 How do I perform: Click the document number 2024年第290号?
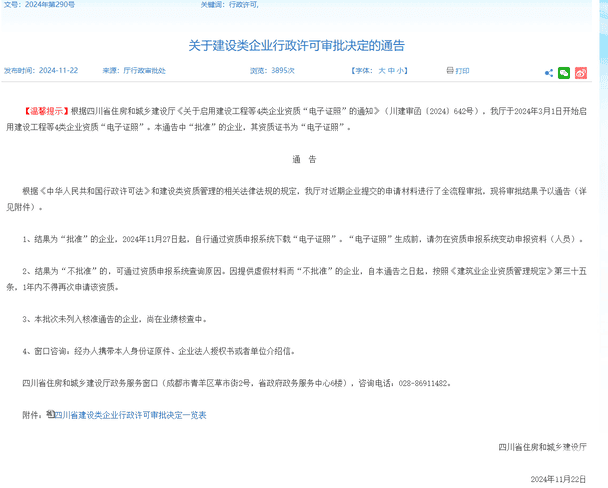coord(53,5)
